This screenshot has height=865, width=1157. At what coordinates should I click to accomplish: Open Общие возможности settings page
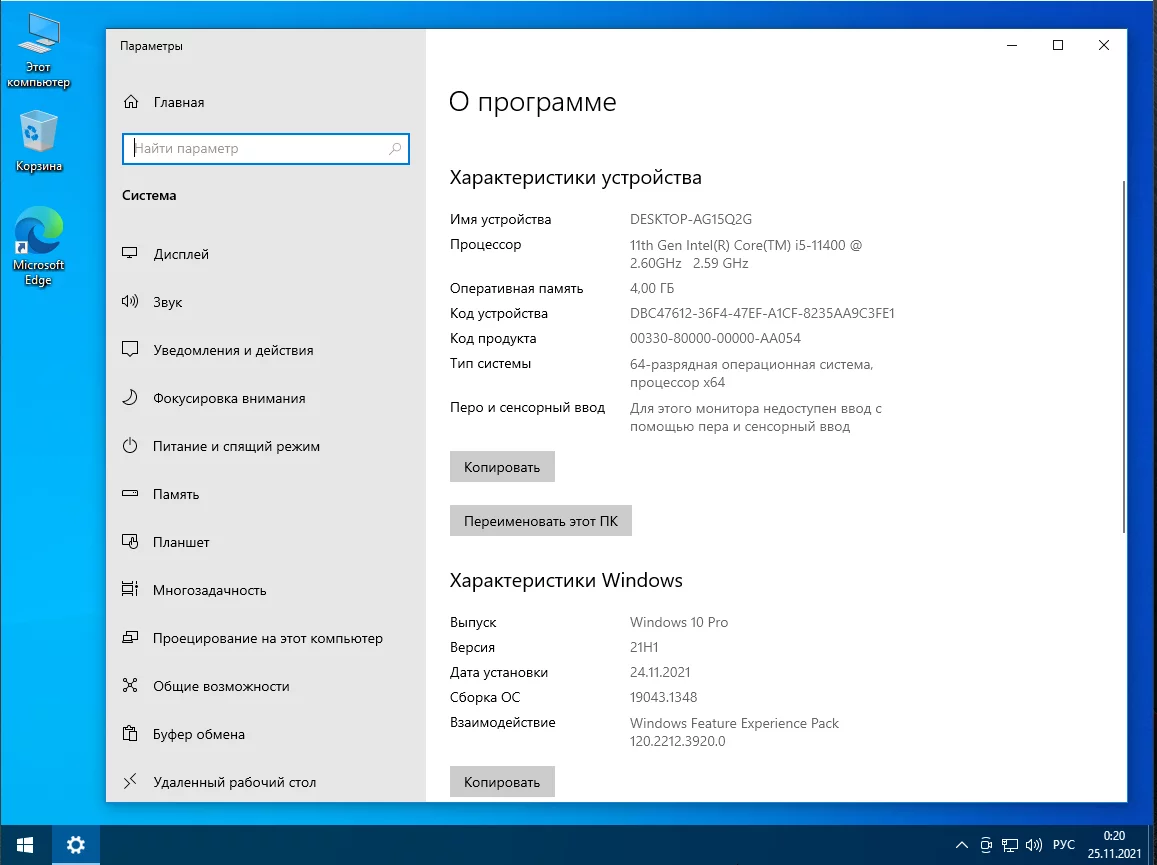click(221, 686)
